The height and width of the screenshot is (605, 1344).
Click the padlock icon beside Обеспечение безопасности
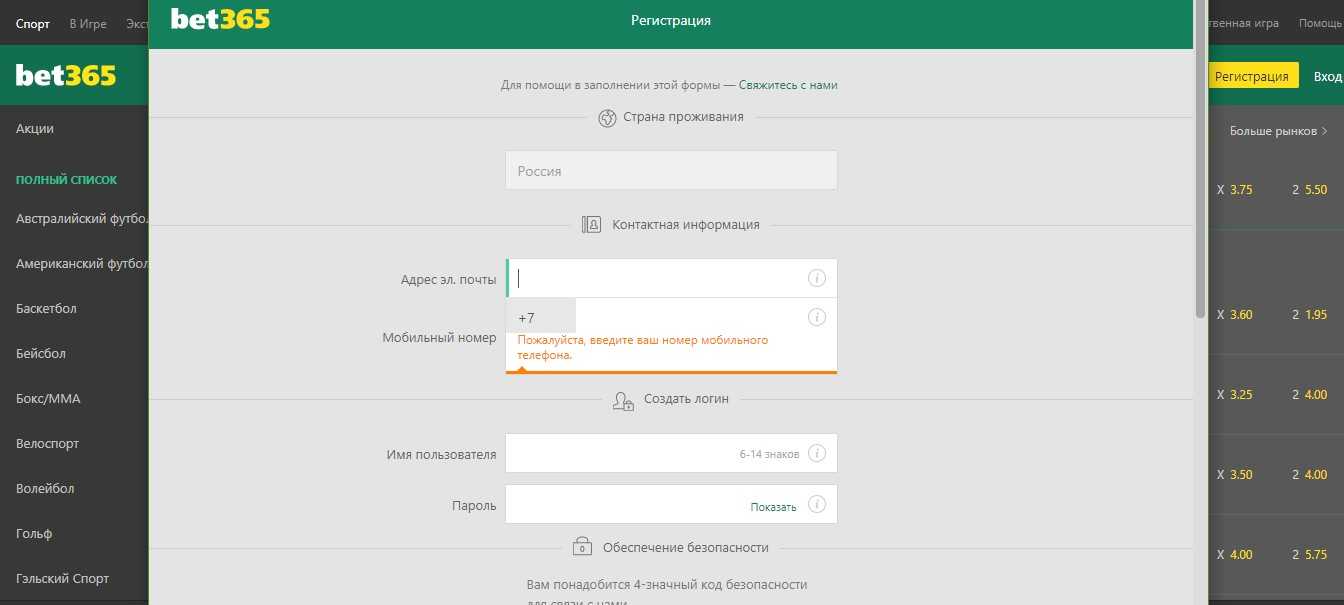pyautogui.click(x=582, y=547)
